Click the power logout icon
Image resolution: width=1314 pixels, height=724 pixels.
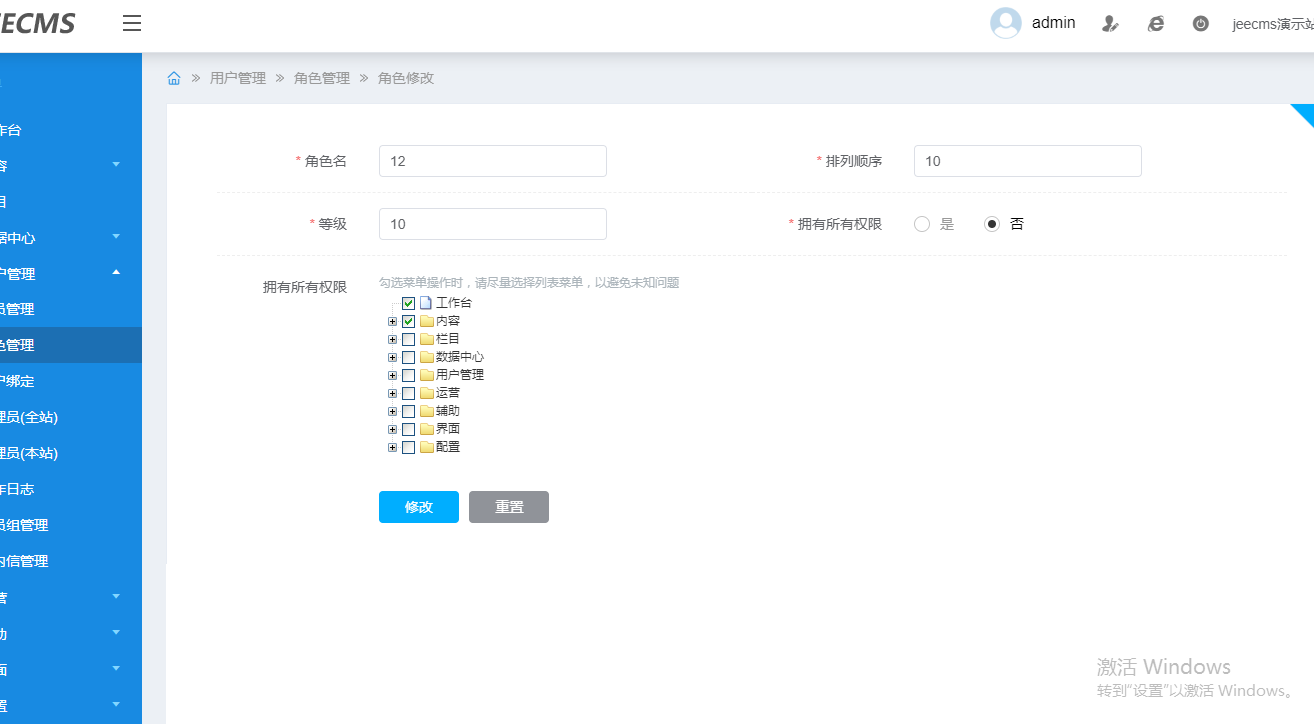1201,23
